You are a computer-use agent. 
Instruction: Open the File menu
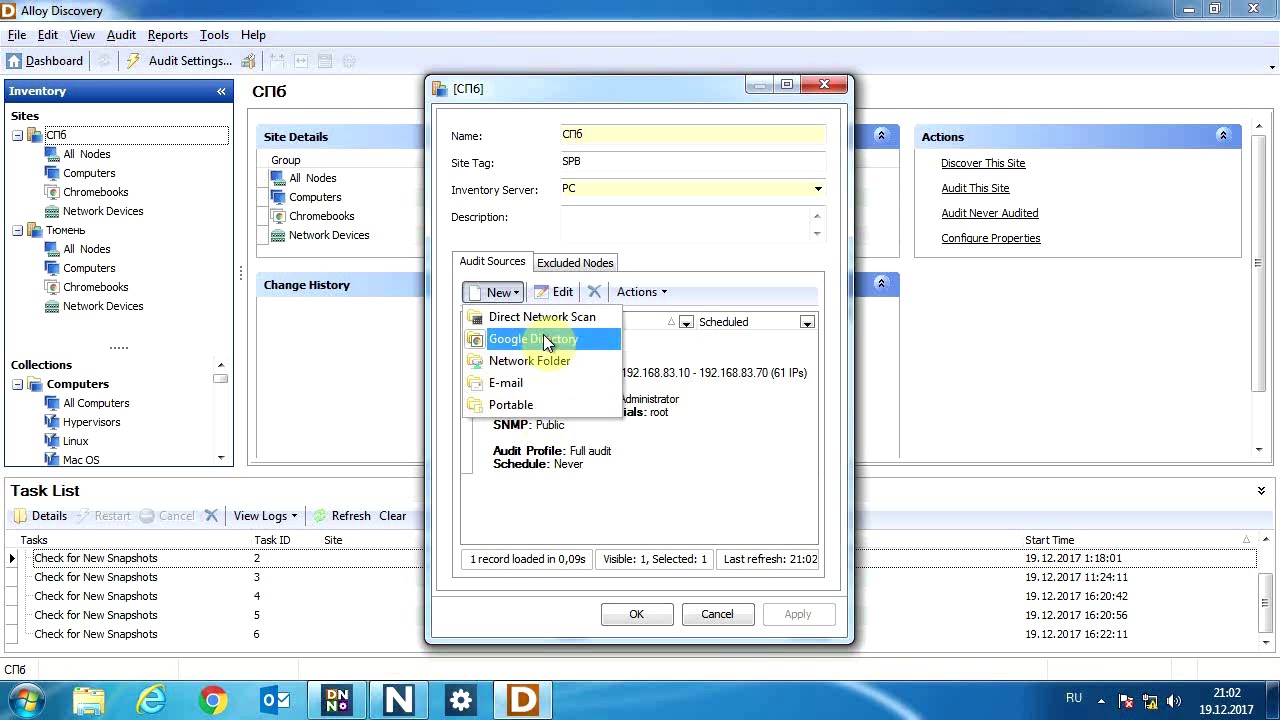17,35
